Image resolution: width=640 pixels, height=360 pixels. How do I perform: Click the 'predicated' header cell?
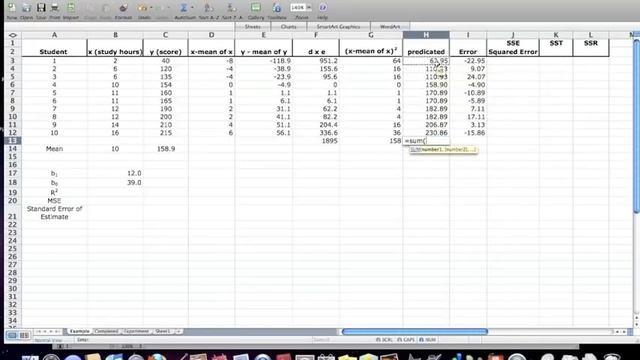[x=426, y=52]
